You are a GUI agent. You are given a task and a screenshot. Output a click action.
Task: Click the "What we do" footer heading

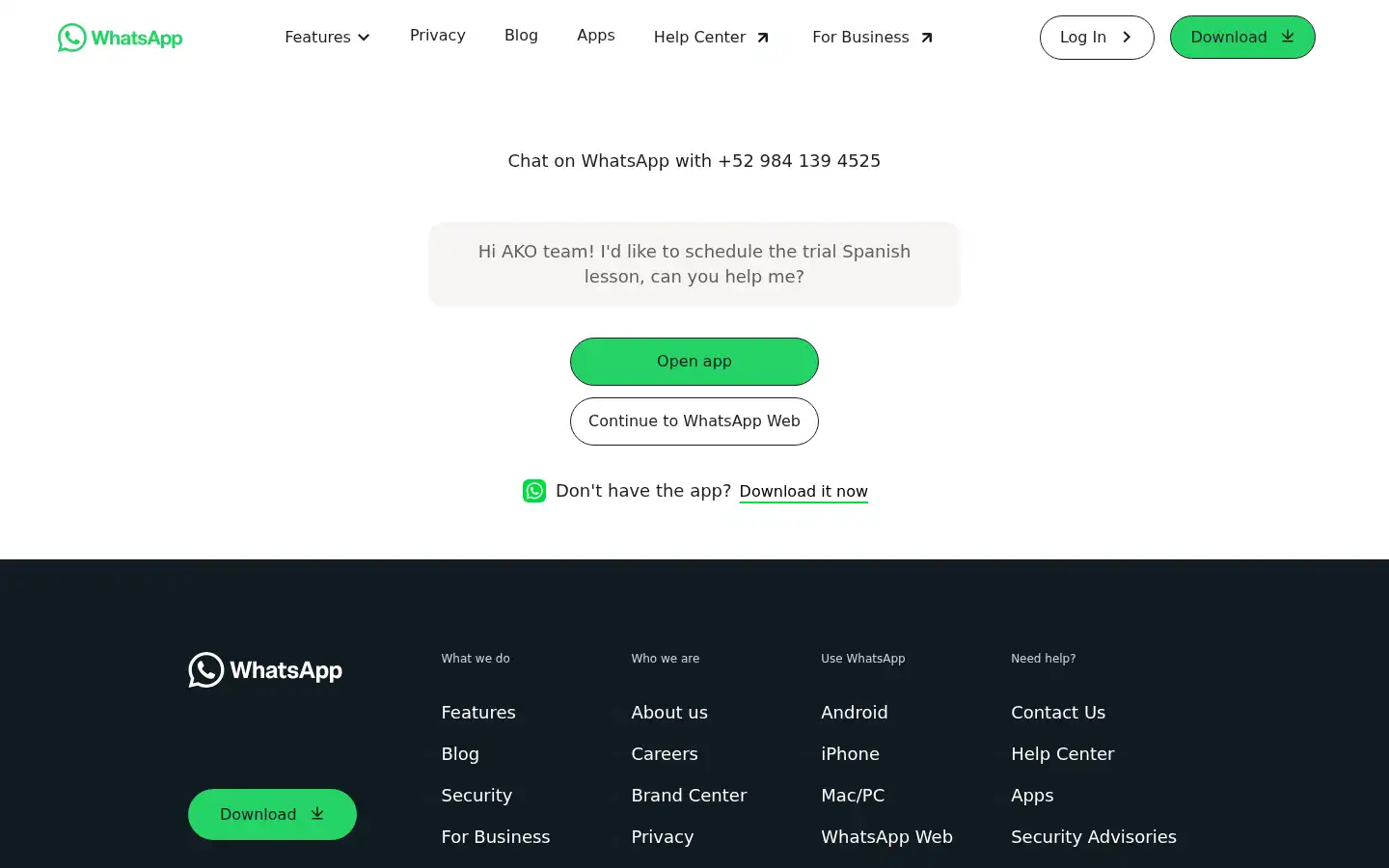pos(476,659)
